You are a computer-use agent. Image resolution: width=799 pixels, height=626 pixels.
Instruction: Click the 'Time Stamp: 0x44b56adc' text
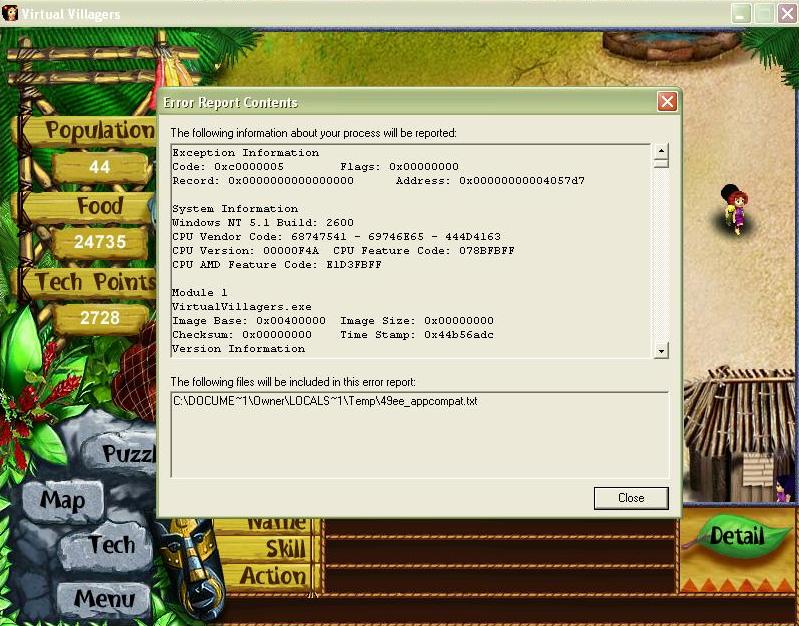point(417,335)
